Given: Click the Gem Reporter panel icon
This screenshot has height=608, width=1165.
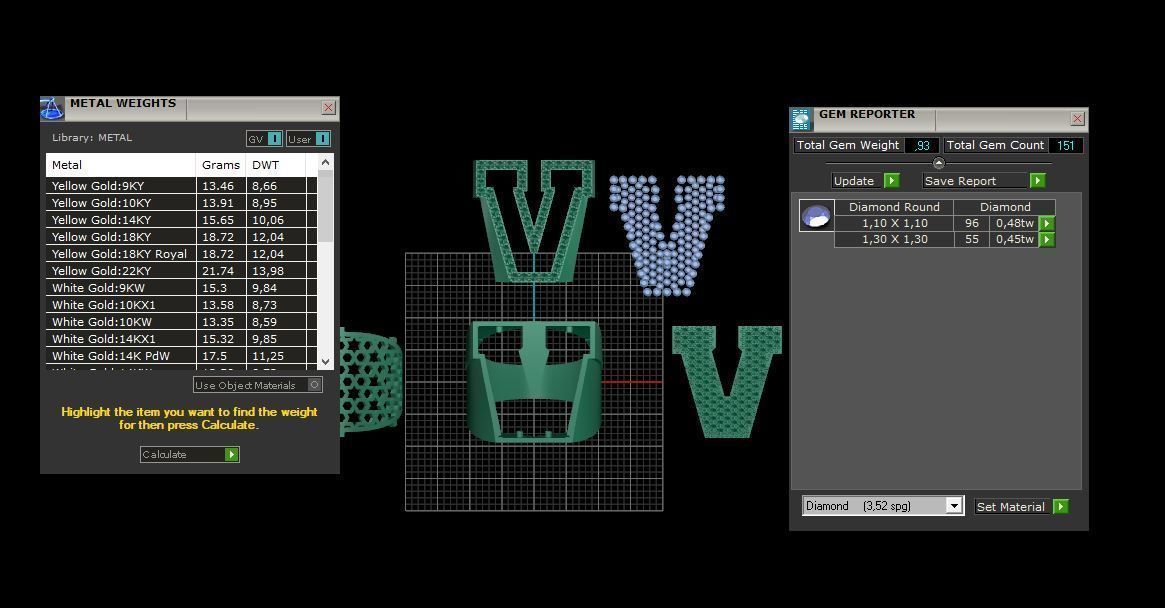Looking at the screenshot, I should (801, 119).
